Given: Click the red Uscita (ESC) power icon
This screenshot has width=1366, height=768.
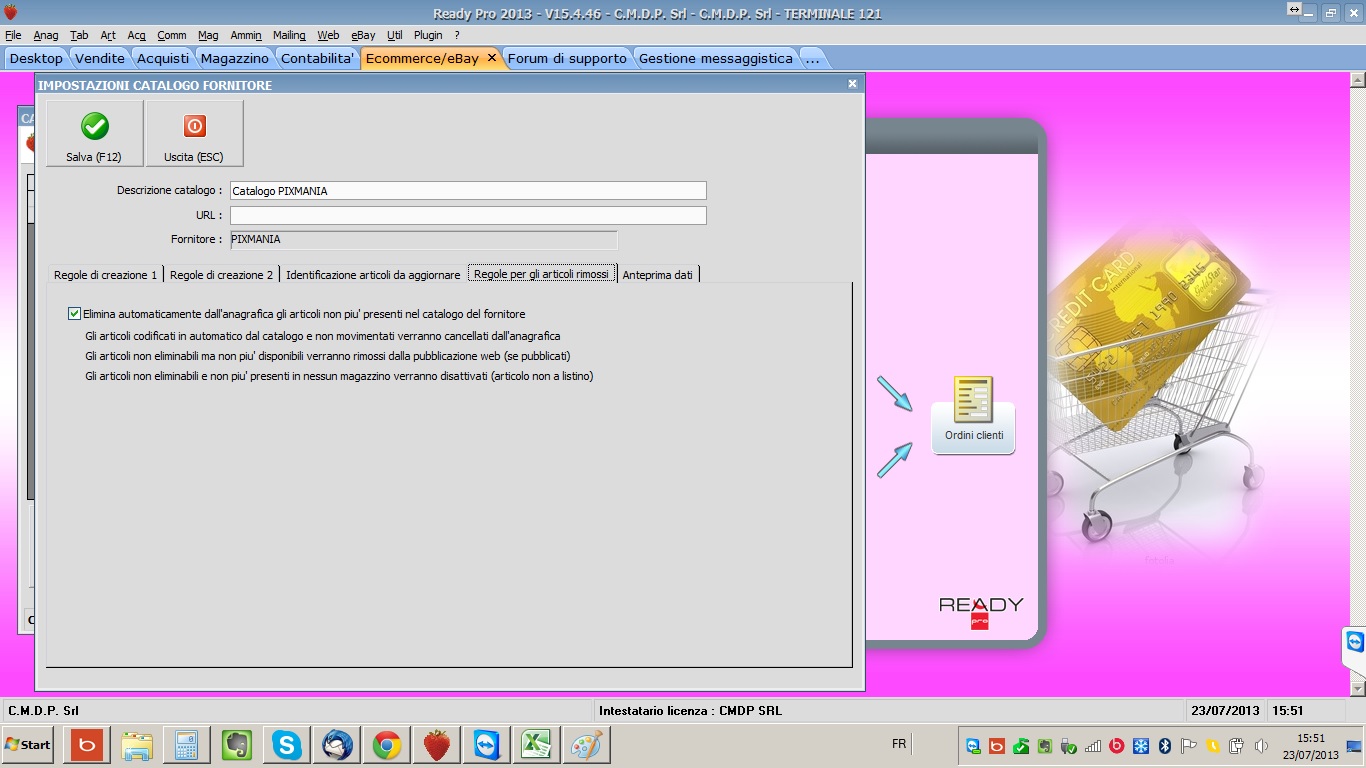Looking at the screenshot, I should point(194,126).
